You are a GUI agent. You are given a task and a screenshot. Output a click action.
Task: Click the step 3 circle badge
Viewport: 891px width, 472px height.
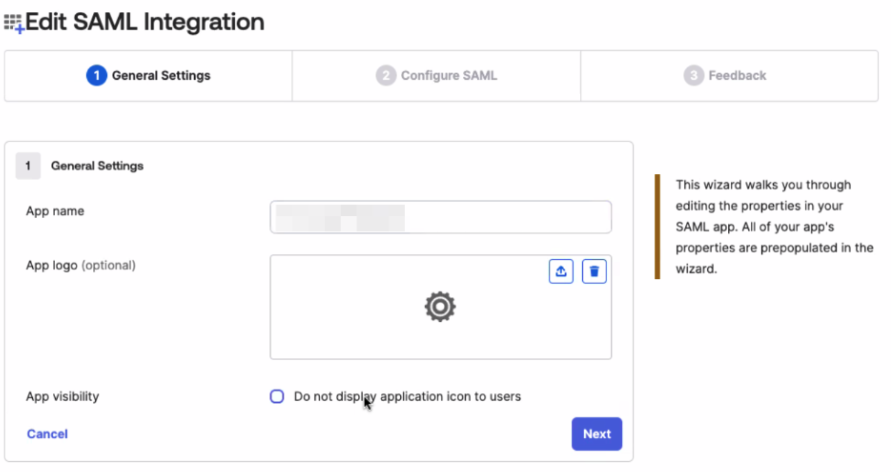693,76
